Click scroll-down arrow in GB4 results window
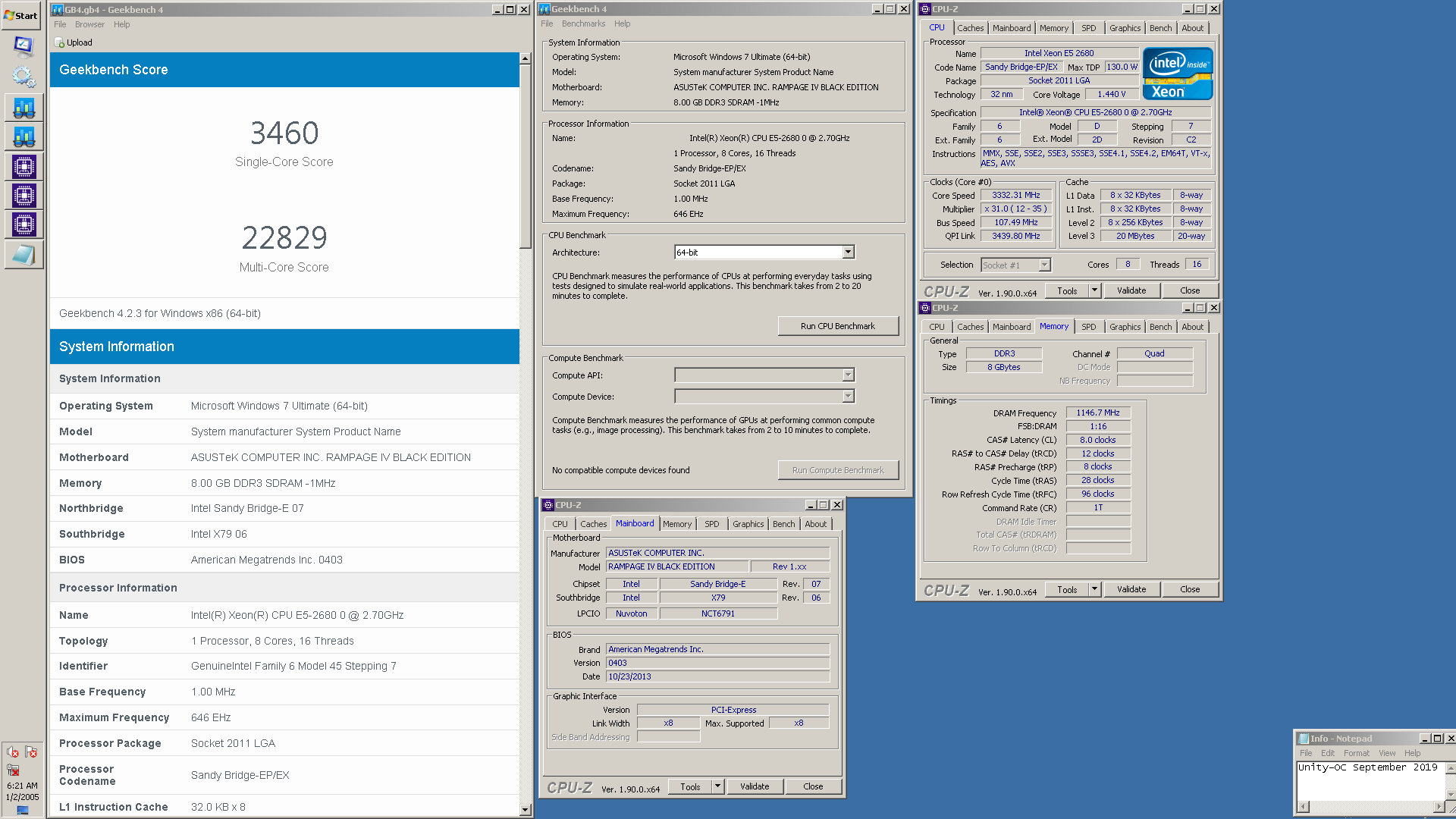 pyautogui.click(x=525, y=810)
